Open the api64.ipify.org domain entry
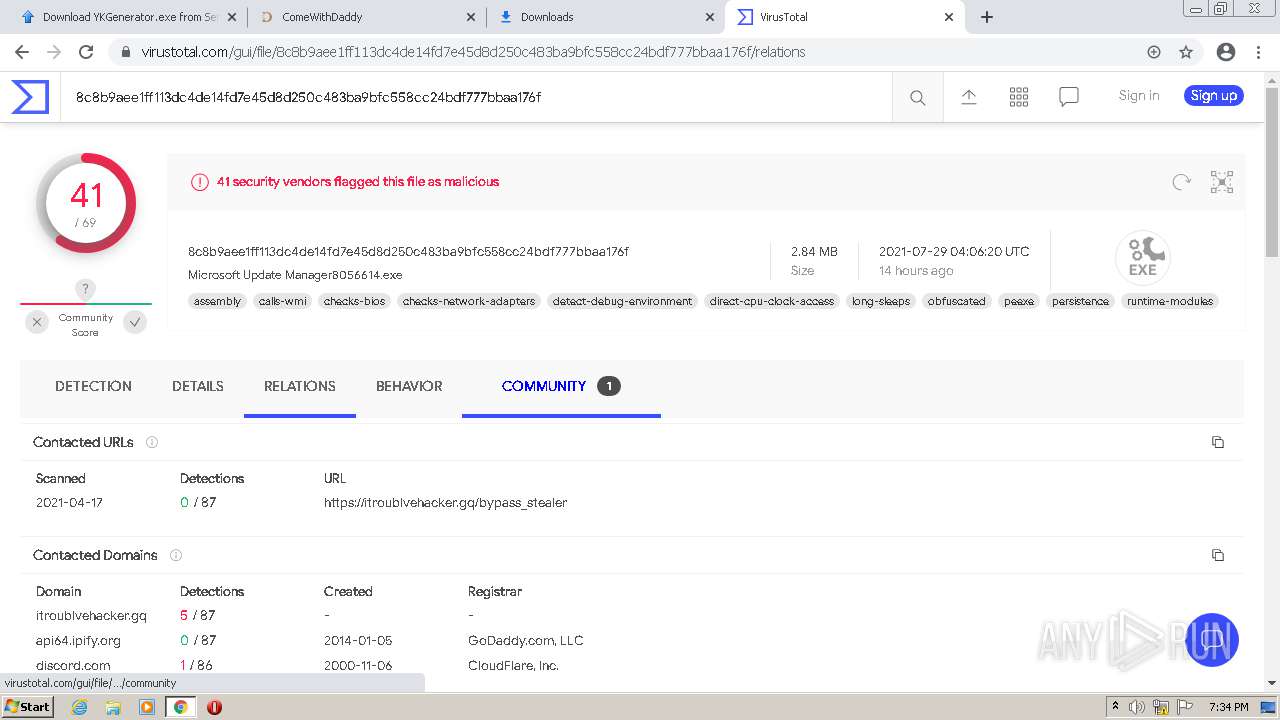 tap(78, 641)
